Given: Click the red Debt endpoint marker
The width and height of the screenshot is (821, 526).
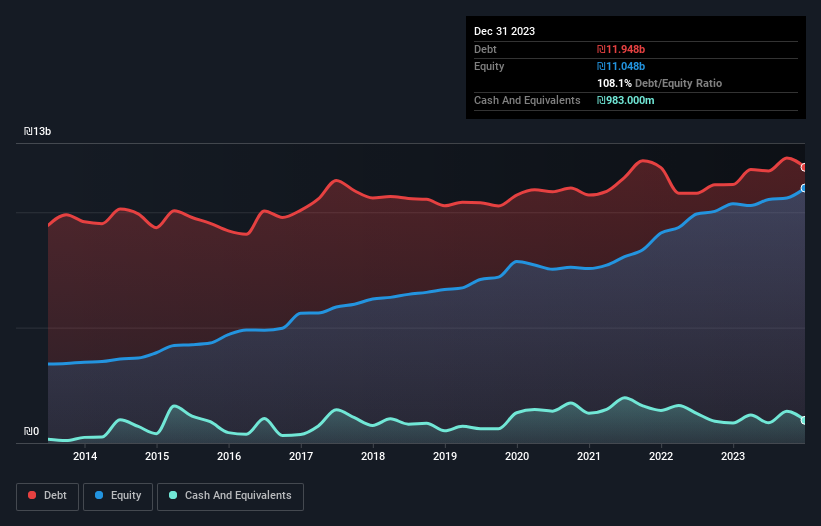Looking at the screenshot, I should pos(804,167).
